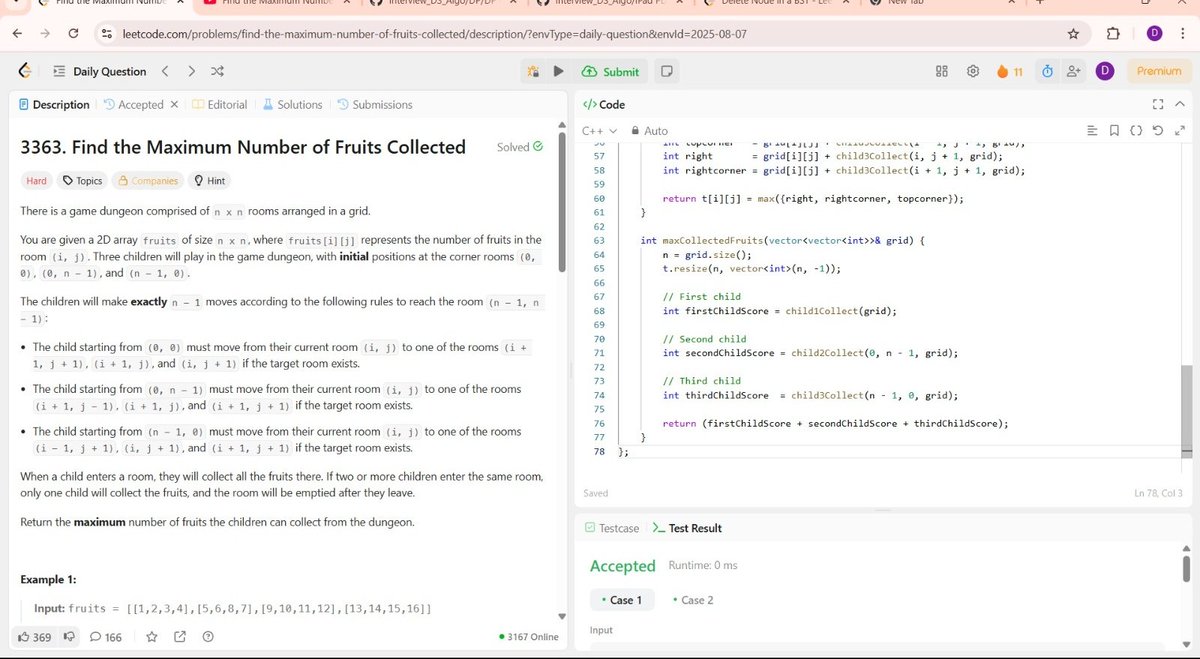1200x659 pixels.
Task: Select Case 1 result
Action: point(621,600)
